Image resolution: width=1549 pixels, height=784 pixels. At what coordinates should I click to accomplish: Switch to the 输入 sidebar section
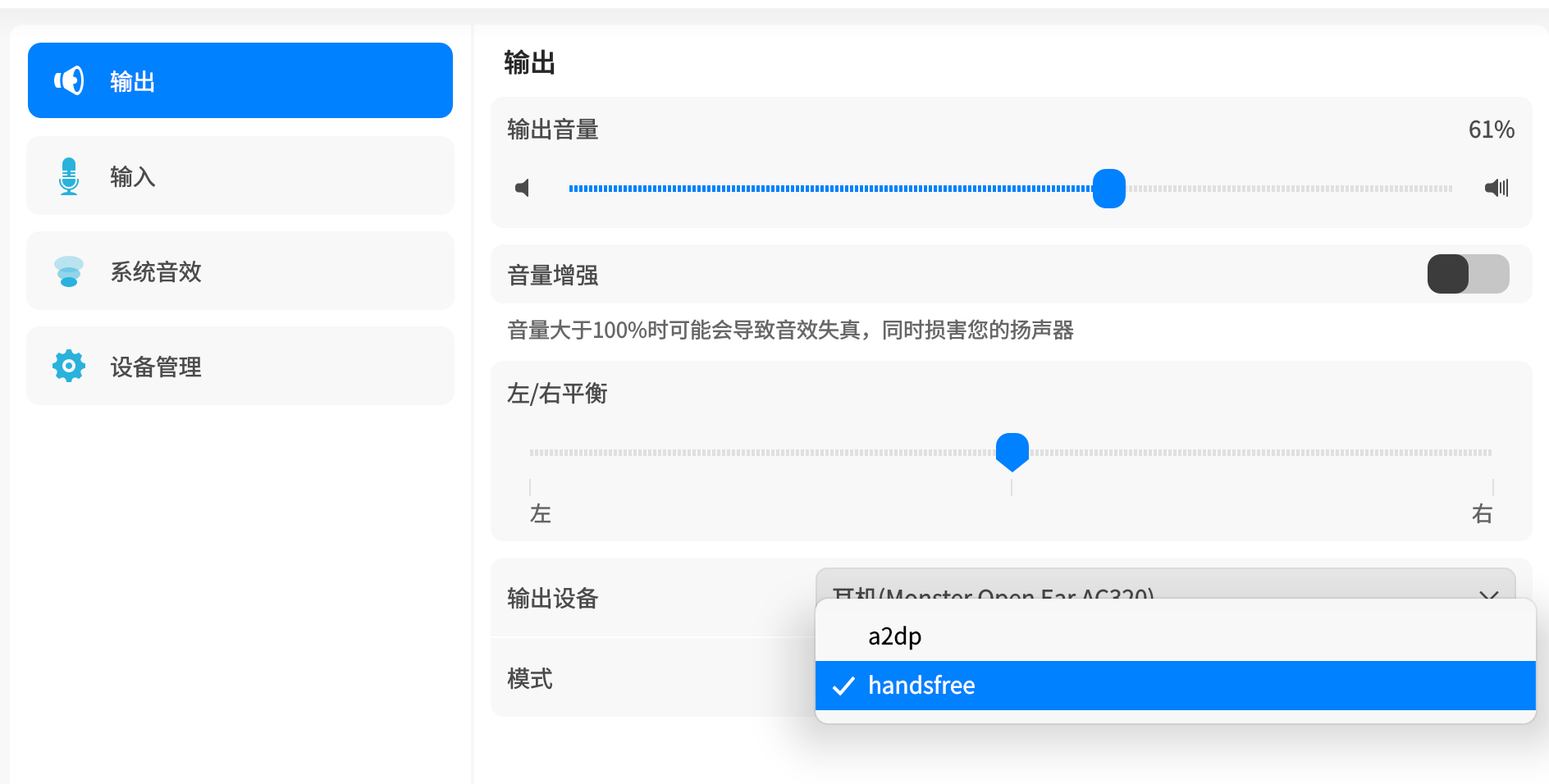click(x=240, y=175)
